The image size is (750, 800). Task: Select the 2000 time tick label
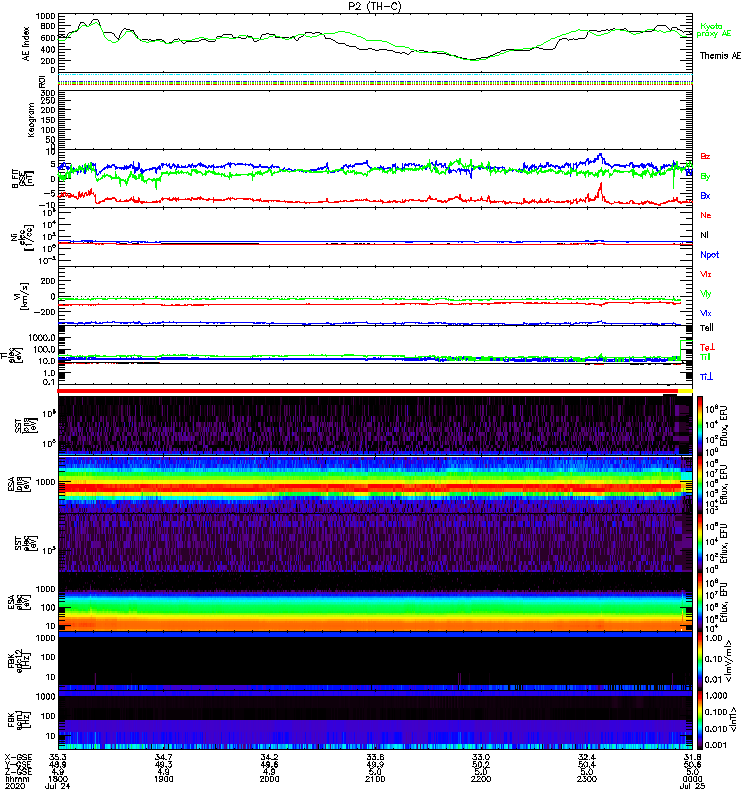[x=269, y=779]
